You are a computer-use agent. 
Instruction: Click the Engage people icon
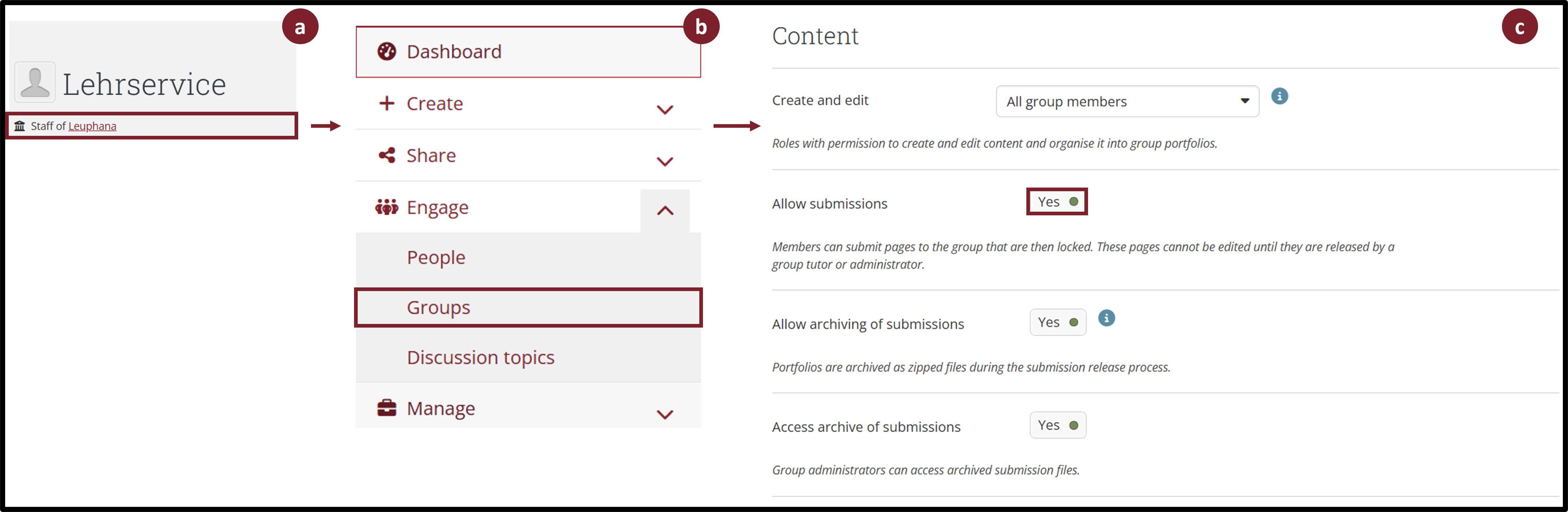[387, 208]
